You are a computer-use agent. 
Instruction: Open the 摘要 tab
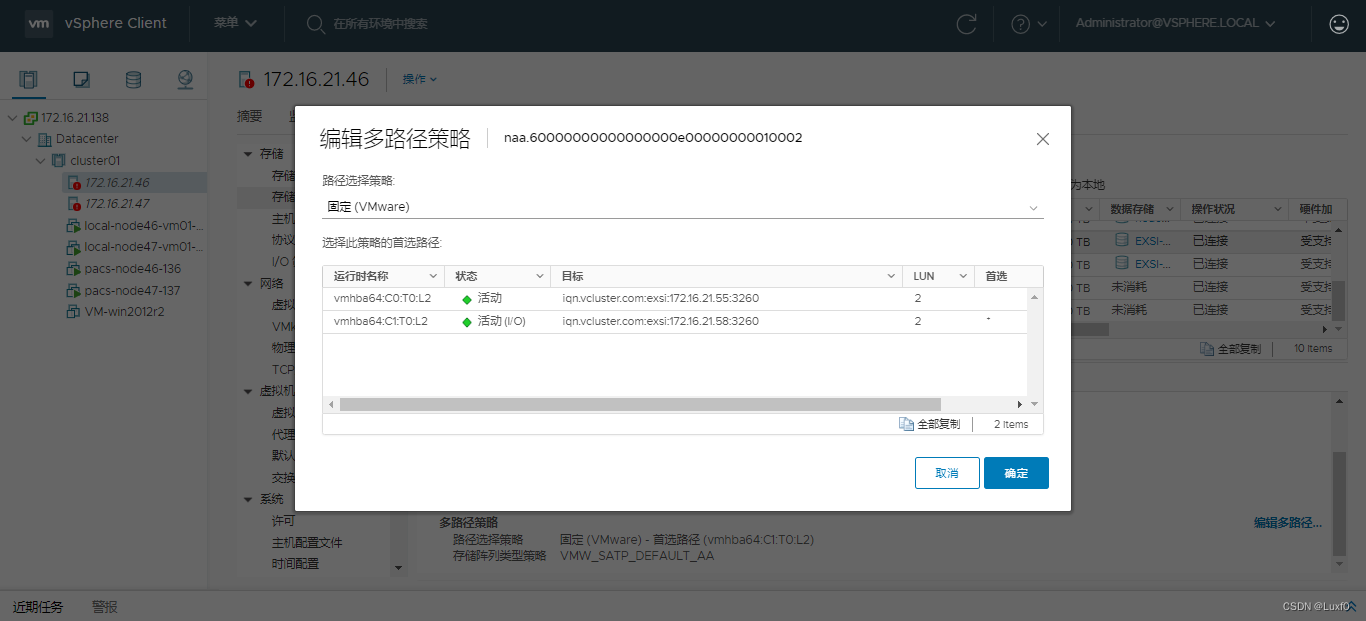coord(250,116)
